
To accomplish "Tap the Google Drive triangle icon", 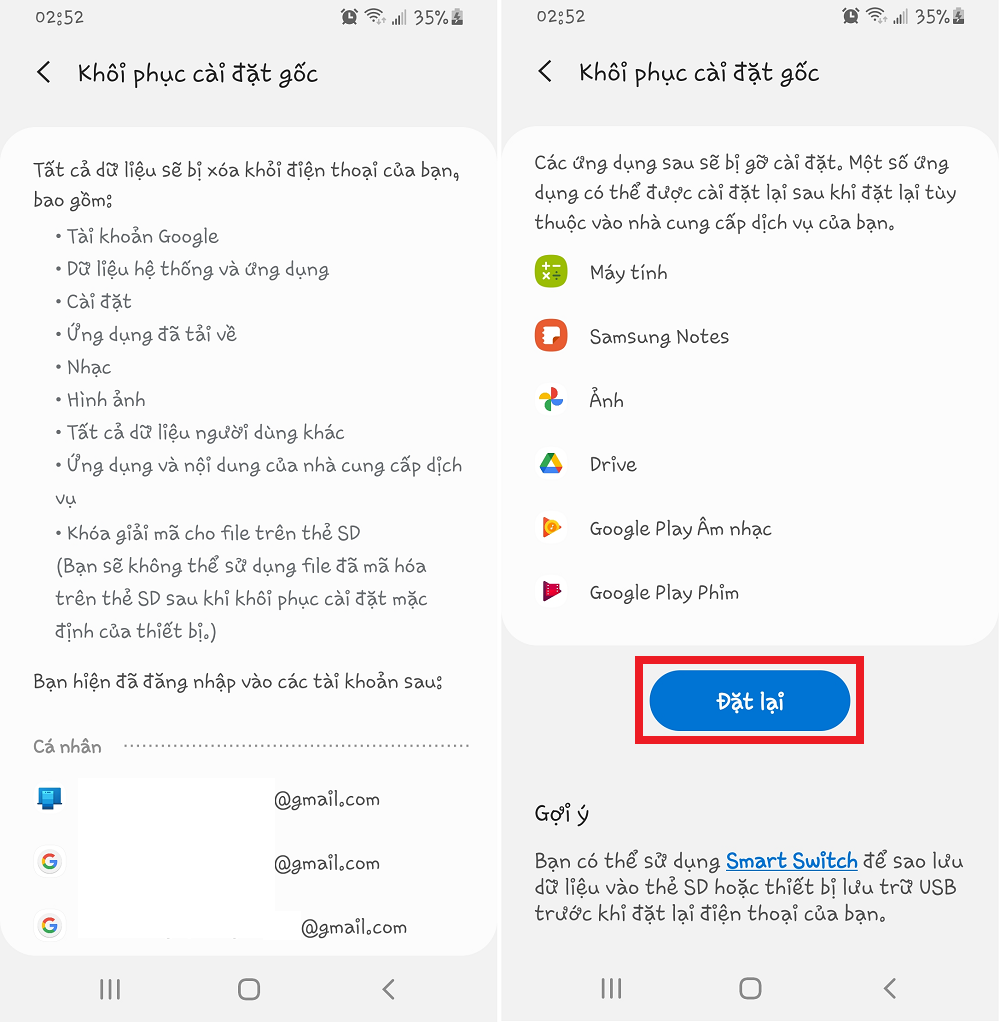I will 551,463.
